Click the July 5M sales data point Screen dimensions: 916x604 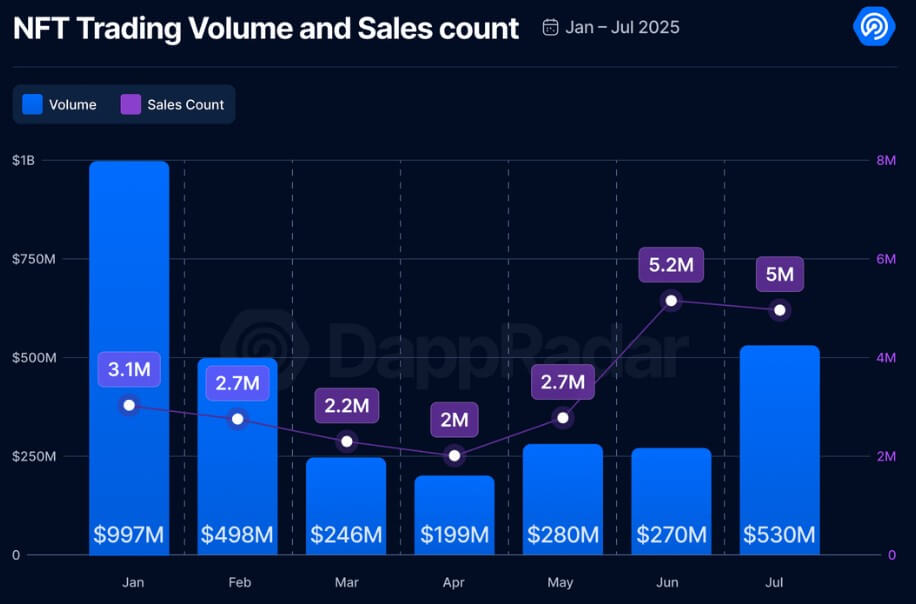[x=780, y=310]
